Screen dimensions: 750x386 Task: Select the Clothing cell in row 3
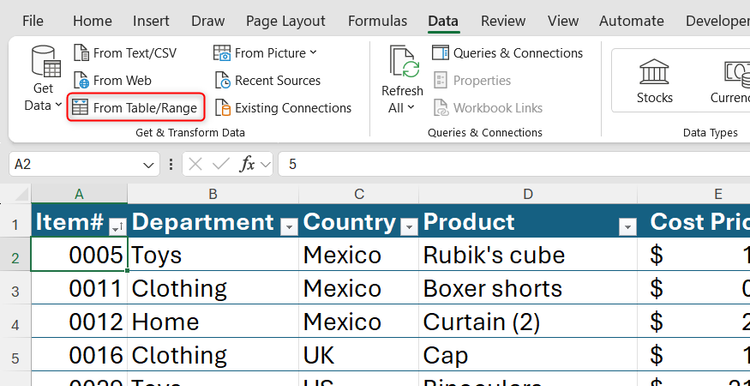[213, 288]
